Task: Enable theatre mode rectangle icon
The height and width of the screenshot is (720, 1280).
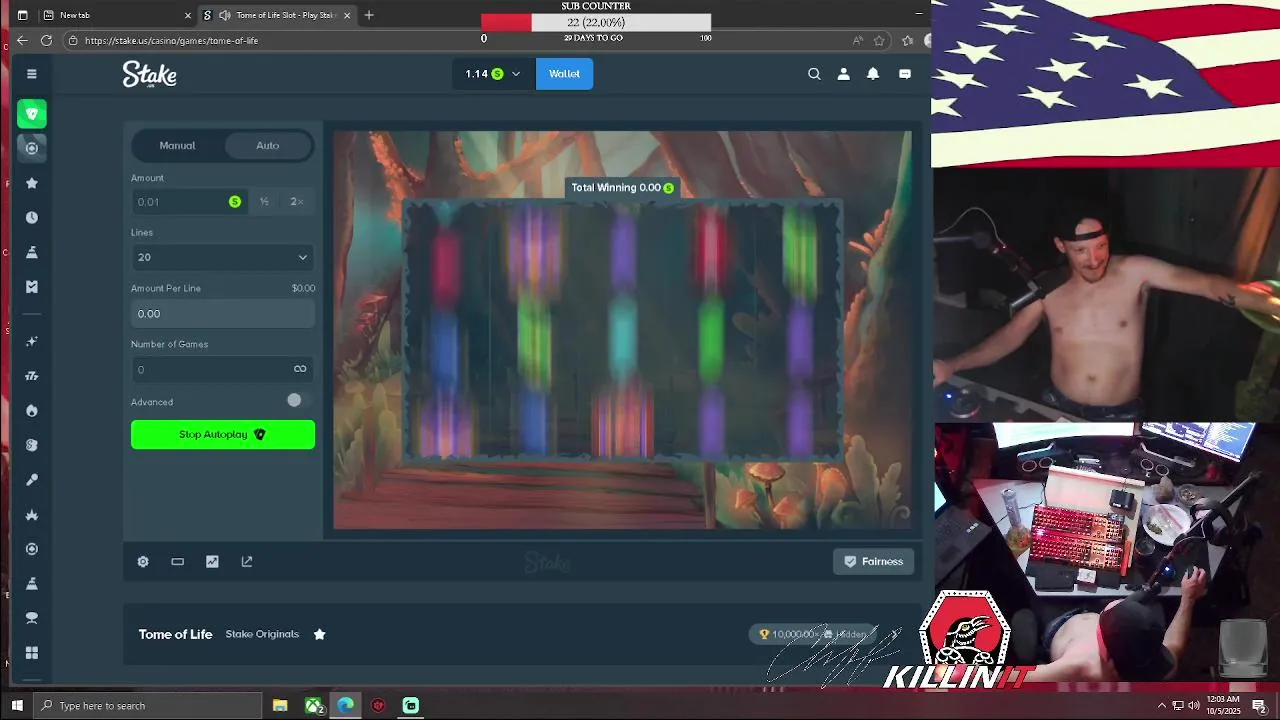Action: (x=178, y=562)
